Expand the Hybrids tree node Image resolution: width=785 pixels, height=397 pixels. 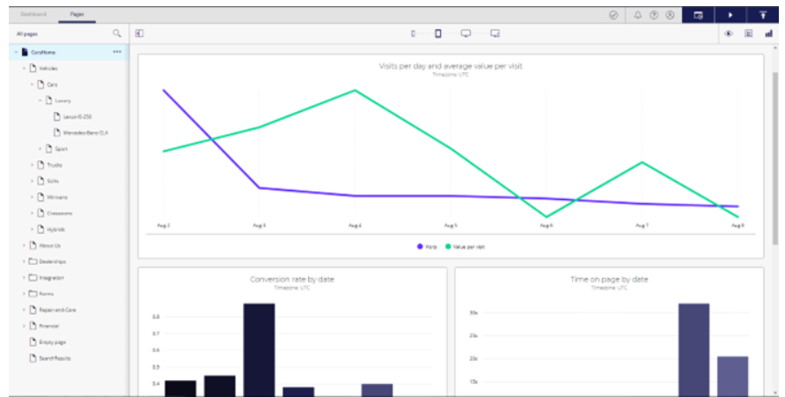(x=32, y=229)
